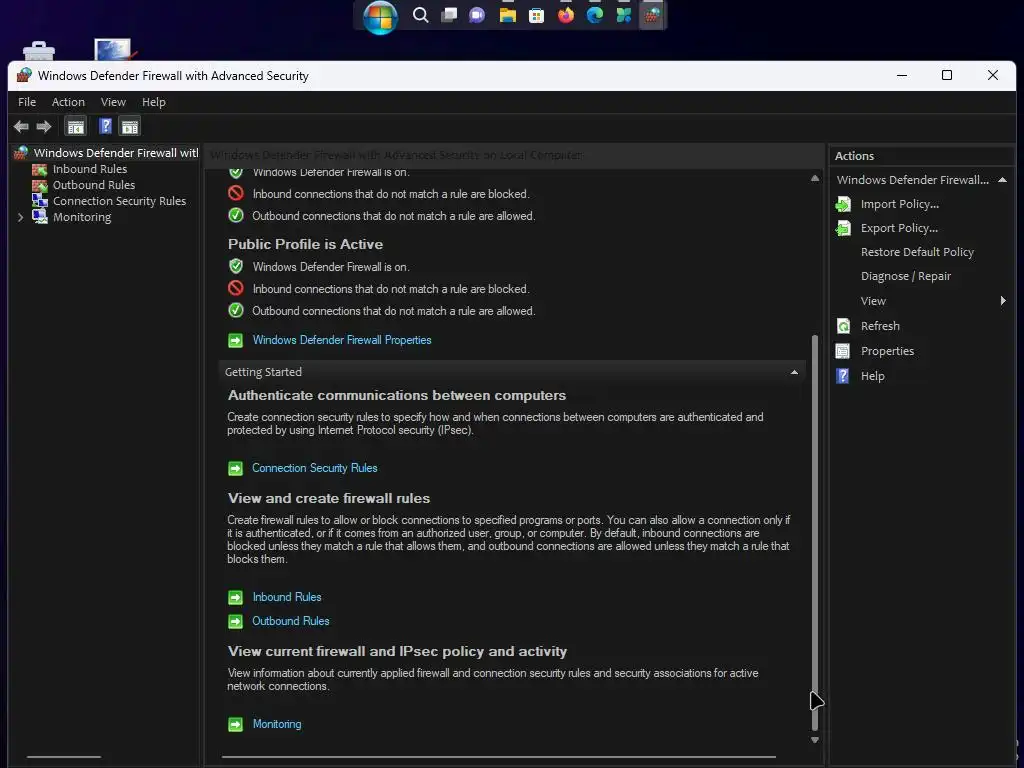Open the Help menu in menu bar

(x=153, y=102)
